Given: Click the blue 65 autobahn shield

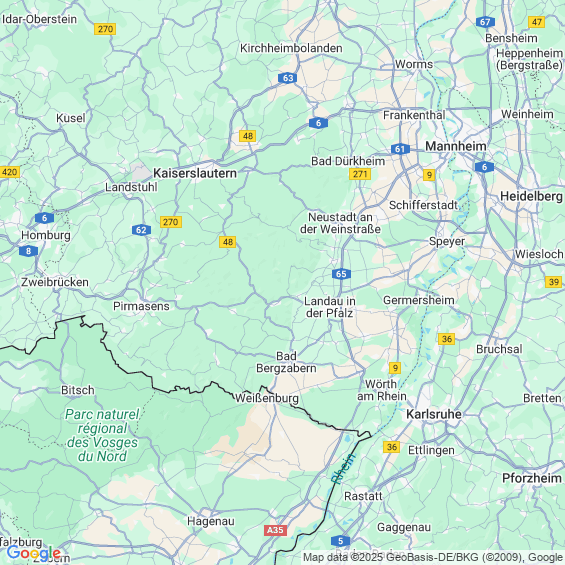Looking at the screenshot, I should coord(341,274).
